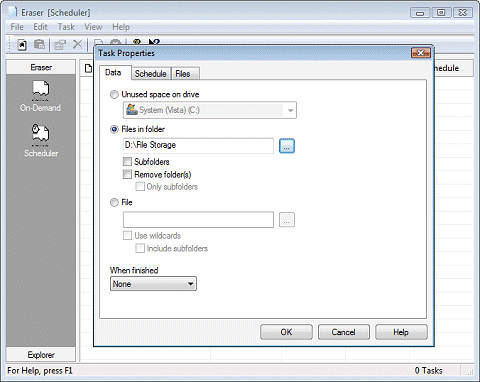480x382 pixels.
Task: Click the OK button
Action: (286, 332)
